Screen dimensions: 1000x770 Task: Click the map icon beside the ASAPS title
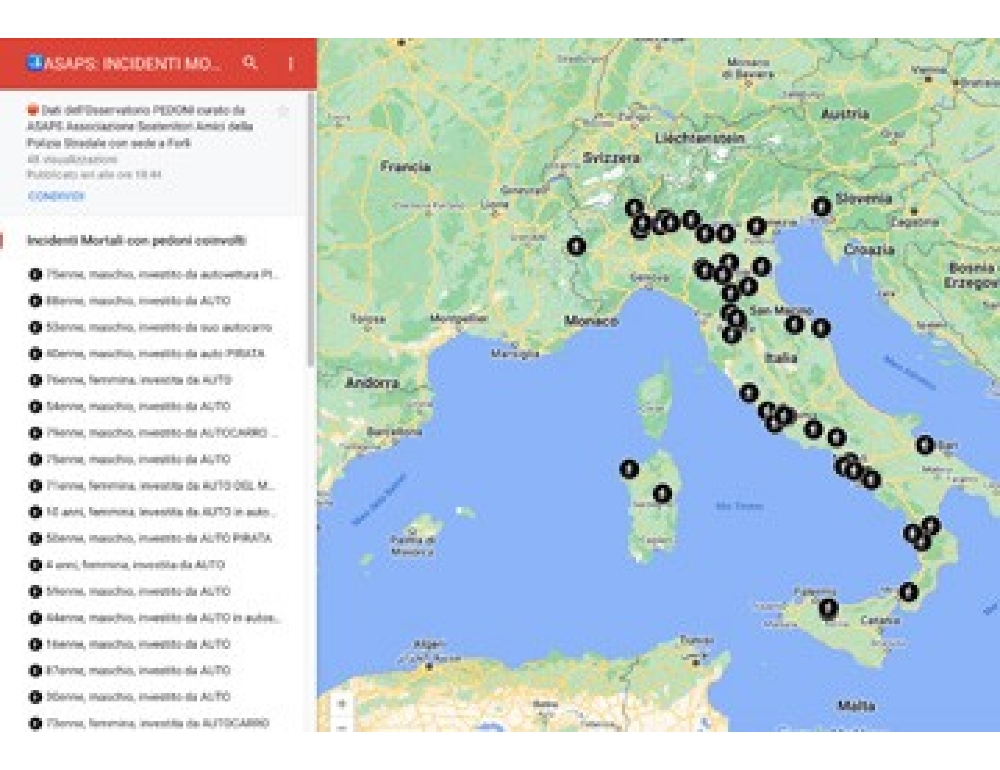[x=35, y=63]
